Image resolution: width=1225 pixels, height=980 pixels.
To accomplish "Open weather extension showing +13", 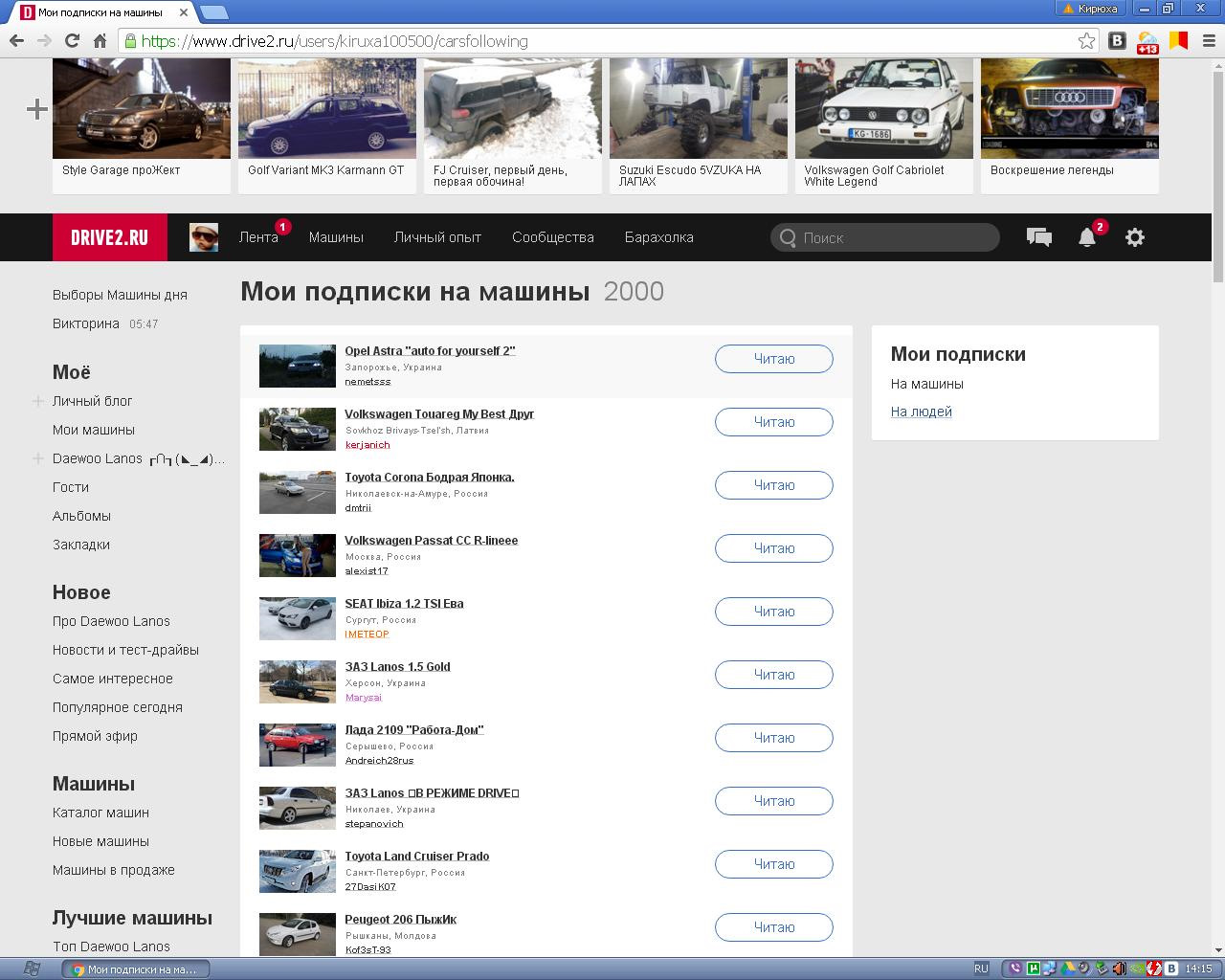I will (x=1147, y=42).
